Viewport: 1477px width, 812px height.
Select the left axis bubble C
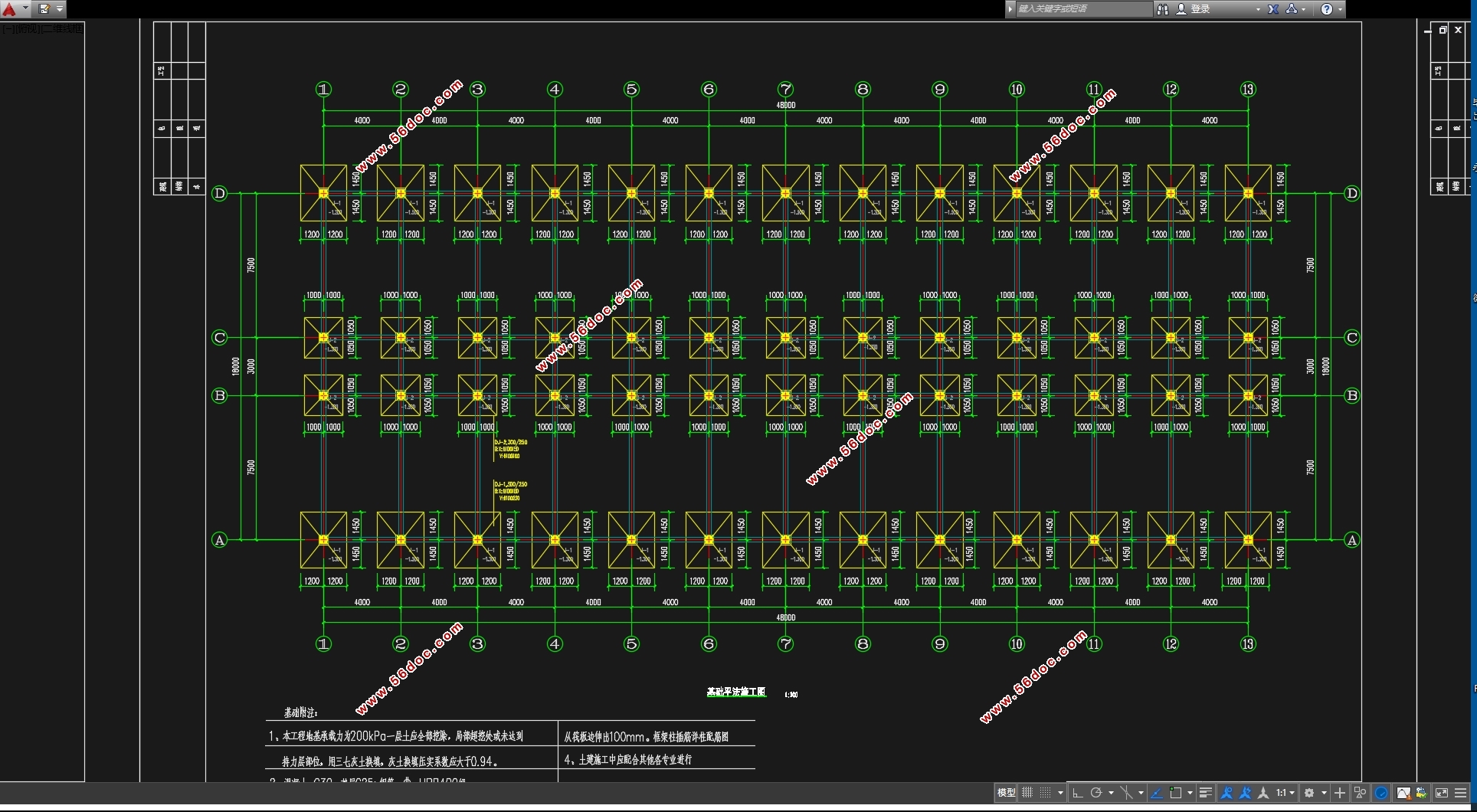[x=219, y=337]
